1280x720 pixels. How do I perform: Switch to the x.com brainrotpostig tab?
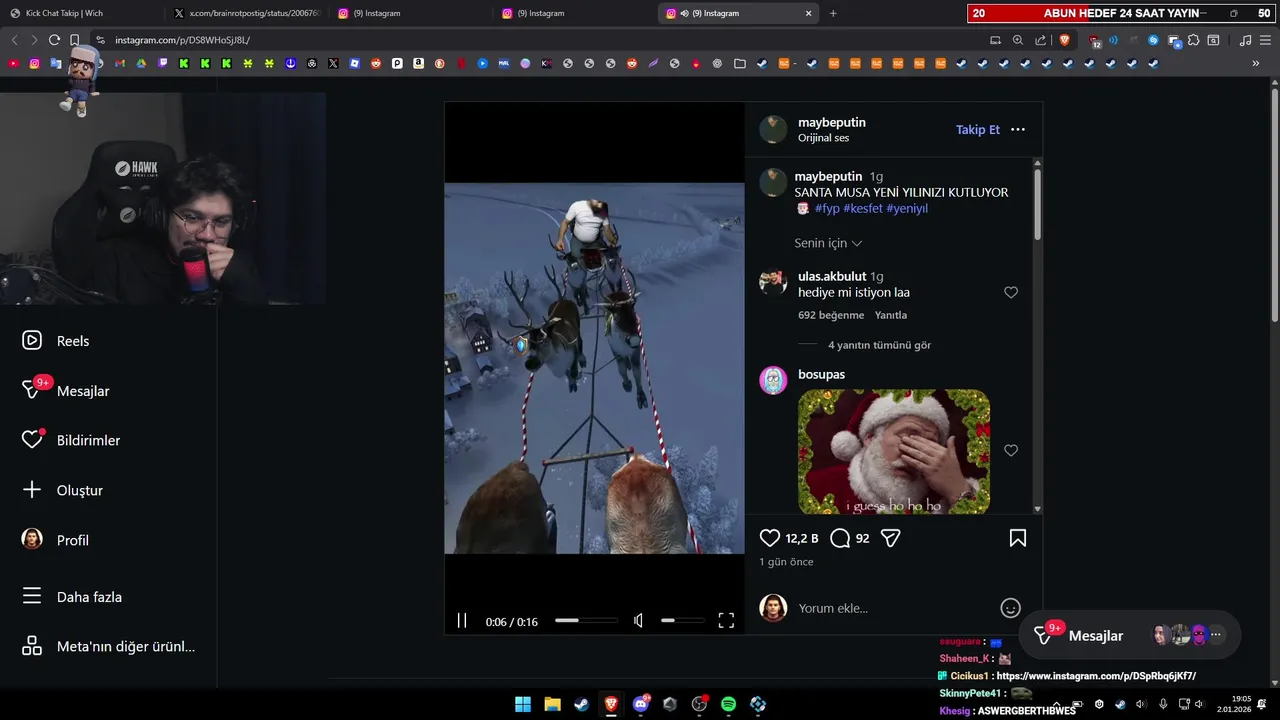click(x=246, y=13)
